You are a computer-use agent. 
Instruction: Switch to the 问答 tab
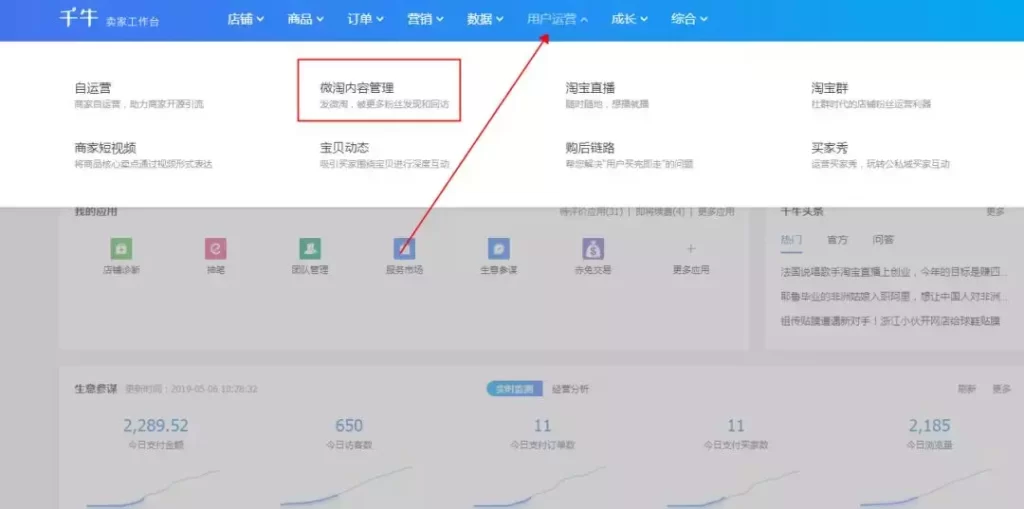[x=884, y=240]
